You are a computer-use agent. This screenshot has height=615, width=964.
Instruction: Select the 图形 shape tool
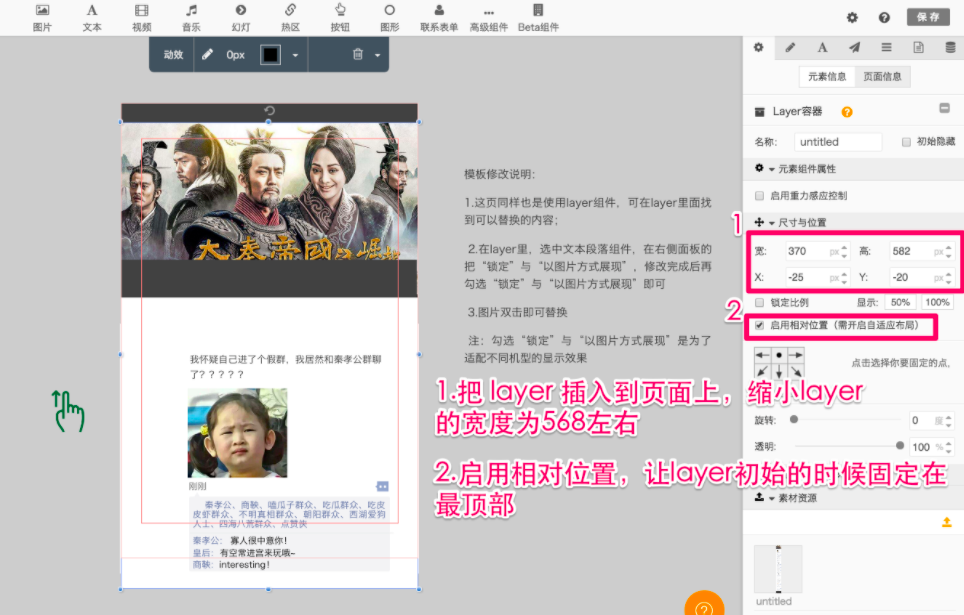pos(389,17)
